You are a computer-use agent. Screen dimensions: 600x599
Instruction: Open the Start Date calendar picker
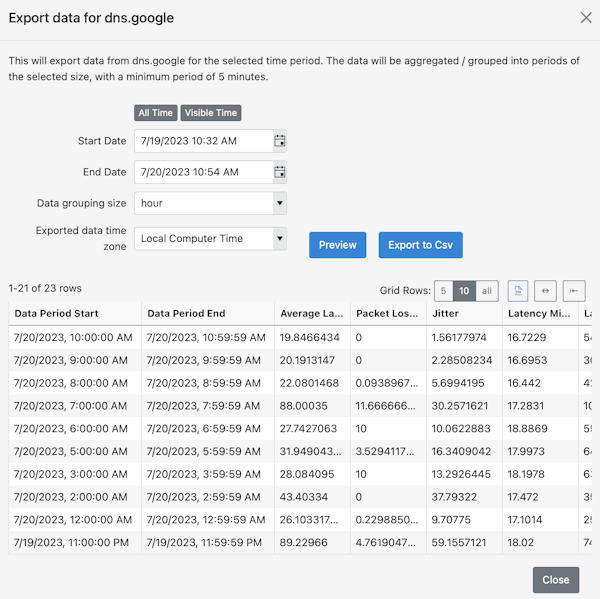coord(280,141)
